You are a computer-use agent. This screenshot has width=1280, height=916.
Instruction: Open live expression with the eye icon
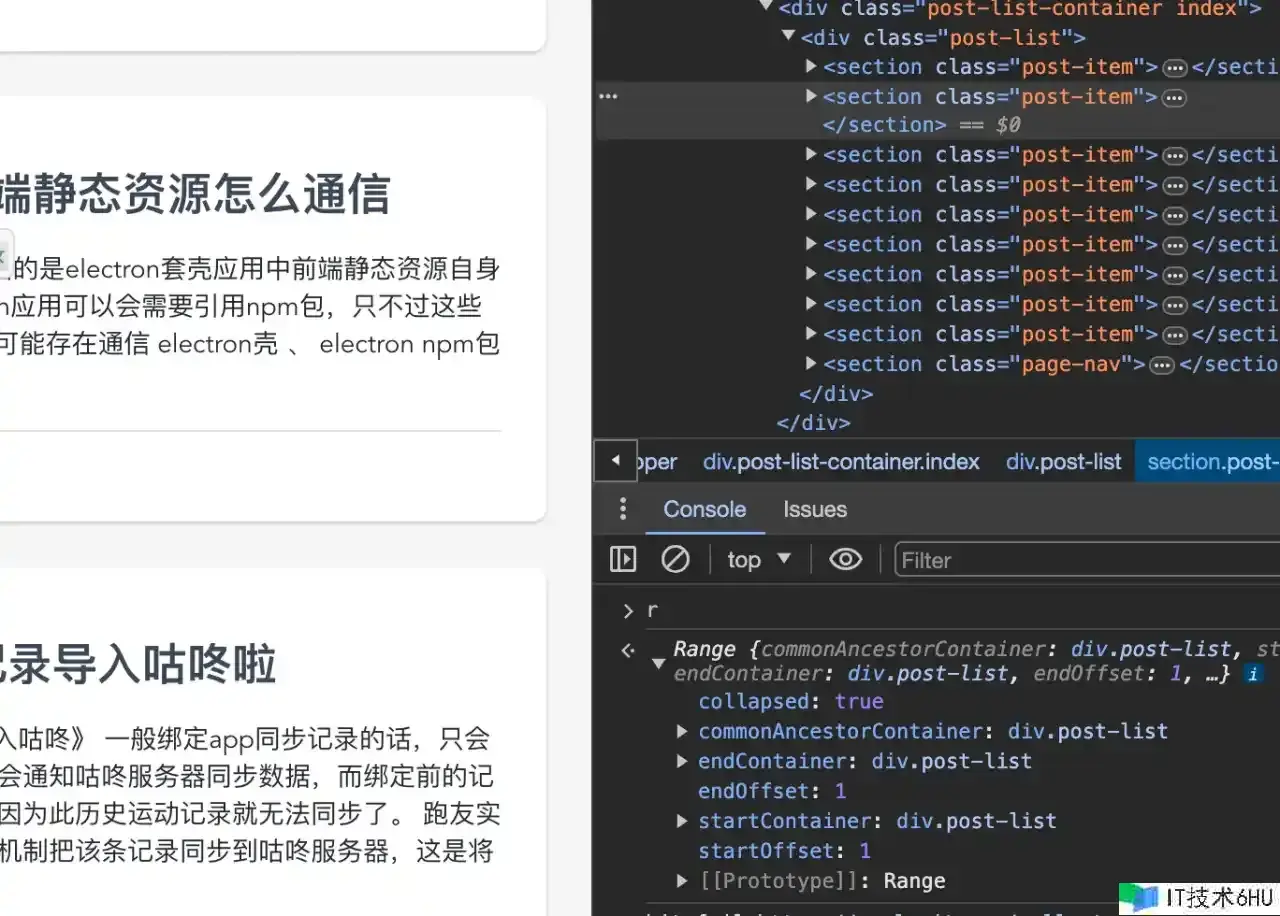tap(845, 559)
